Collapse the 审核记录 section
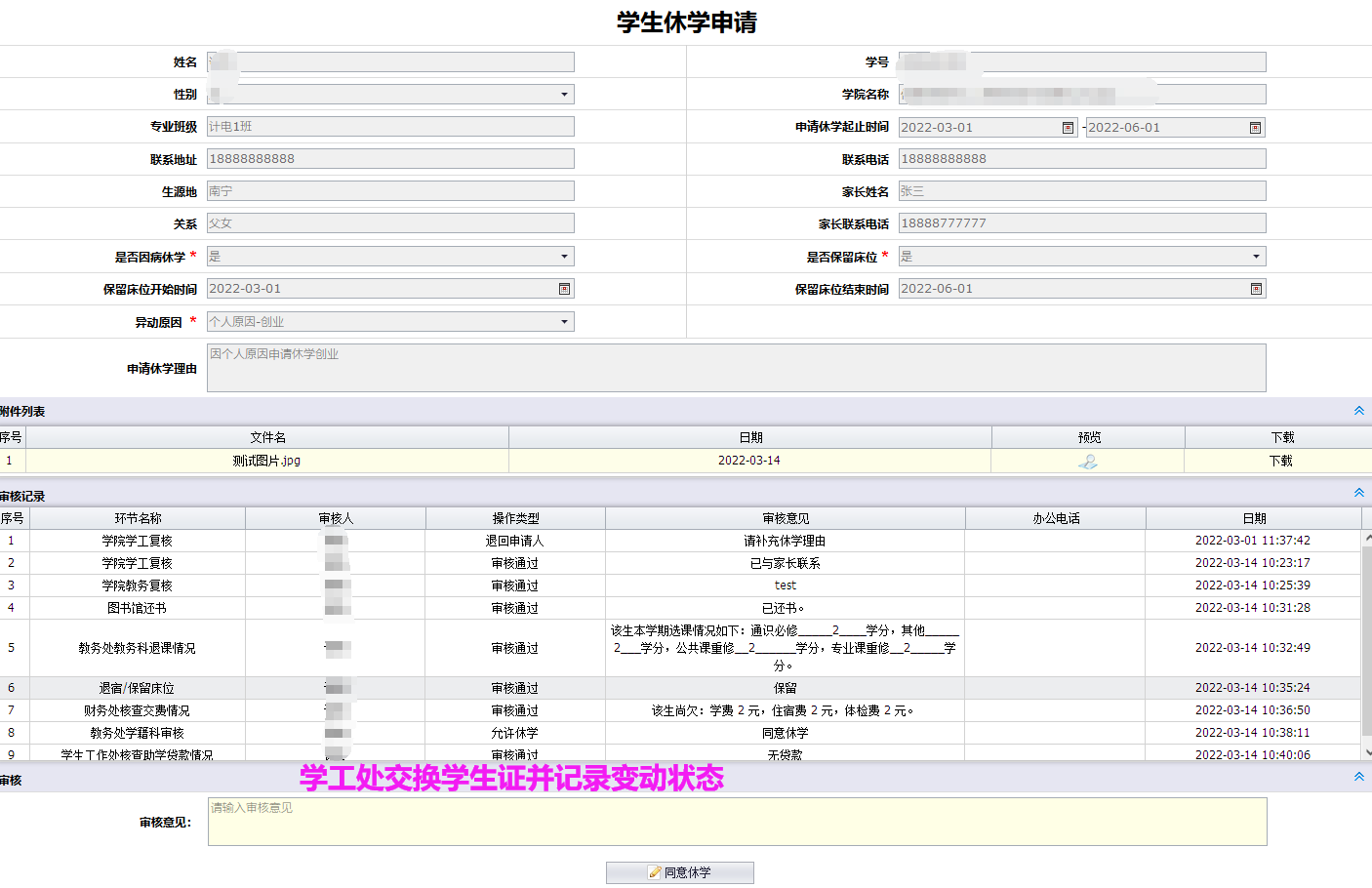This screenshot has width=1372, height=888. (x=1358, y=493)
